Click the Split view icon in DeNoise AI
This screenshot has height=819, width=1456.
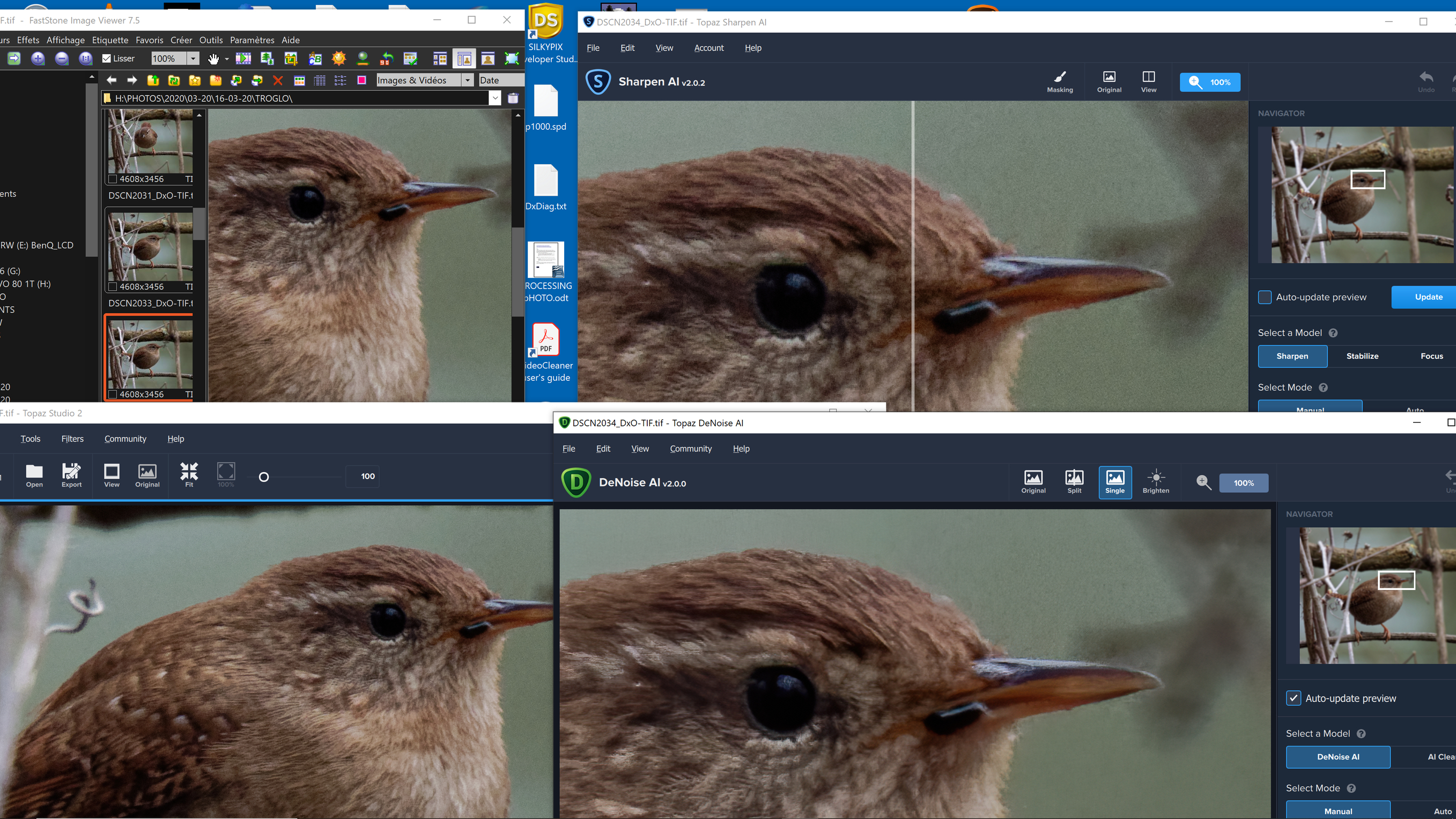click(x=1074, y=482)
